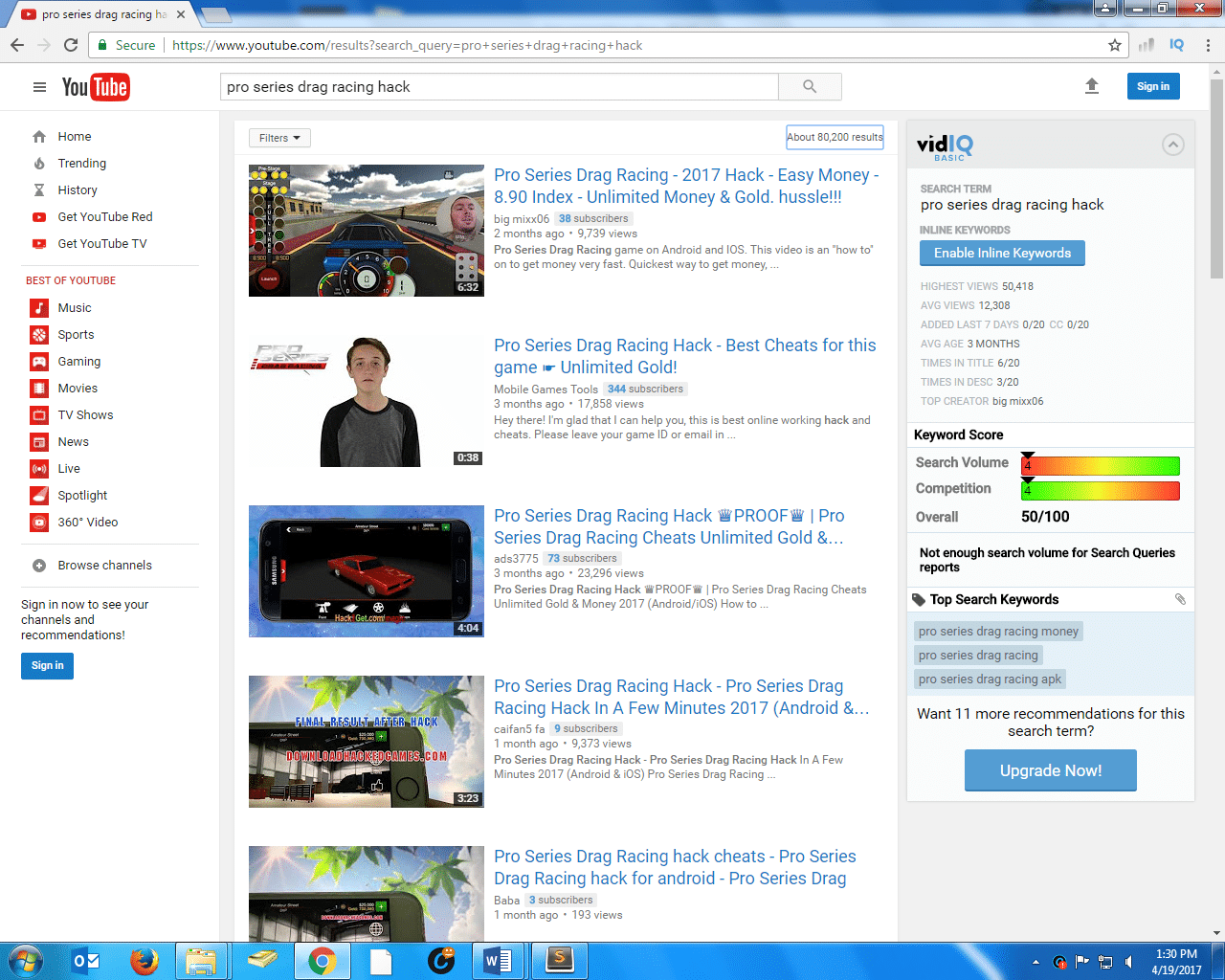Click the Competition color bar
This screenshot has width=1225, height=980.
1101,491
